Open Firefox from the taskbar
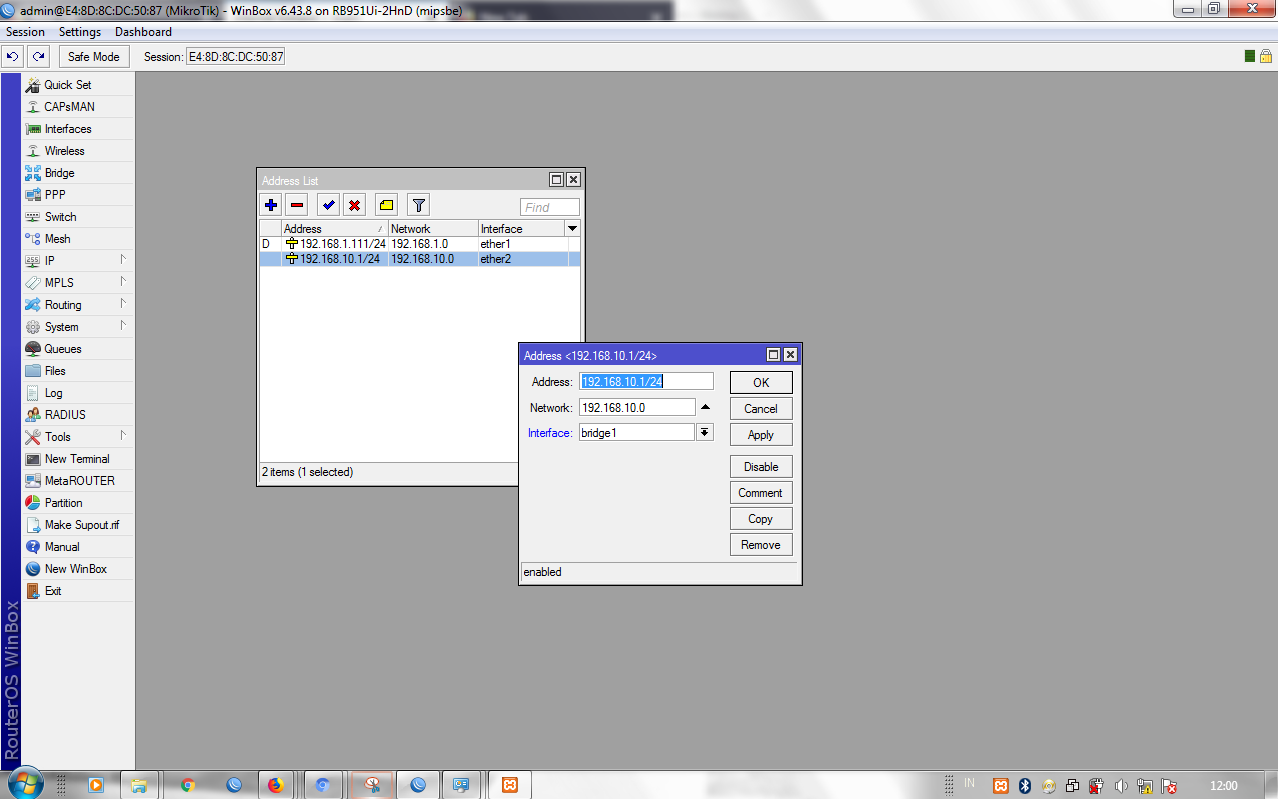The height and width of the screenshot is (799, 1278). coord(276,785)
